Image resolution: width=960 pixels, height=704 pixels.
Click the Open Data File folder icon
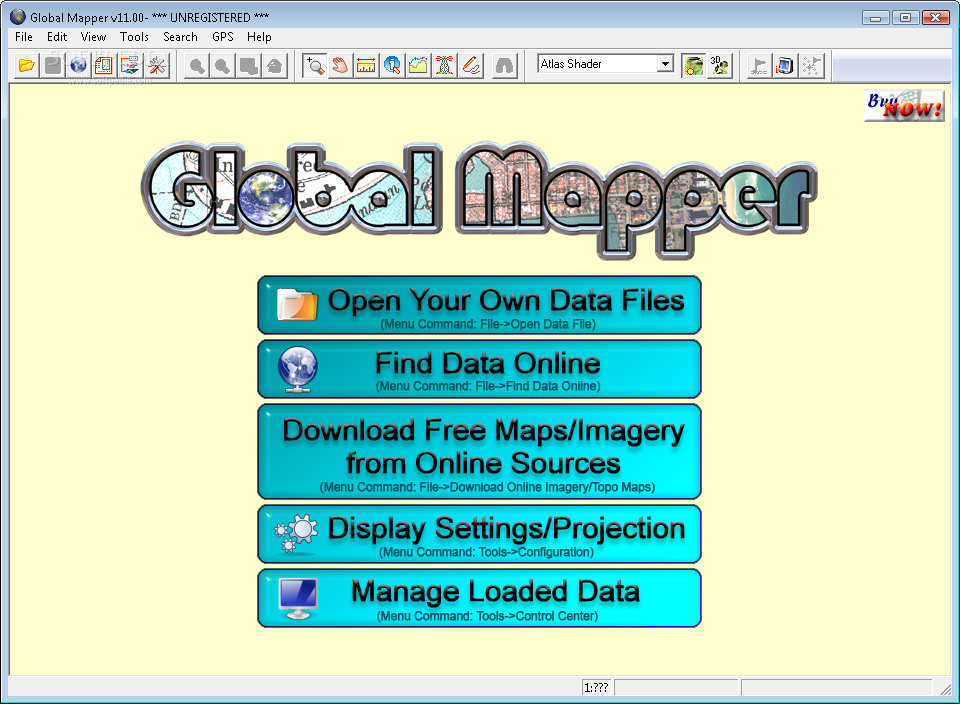27,66
